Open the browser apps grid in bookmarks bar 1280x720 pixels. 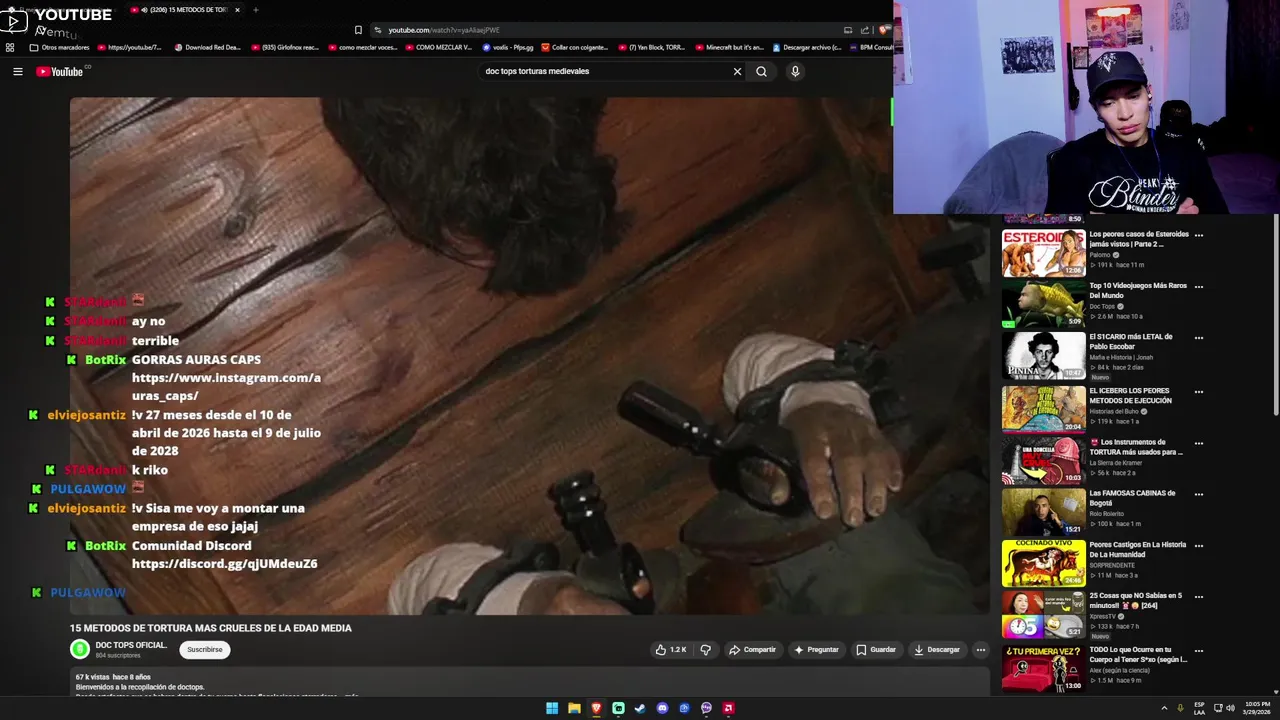pyautogui.click(x=10, y=47)
